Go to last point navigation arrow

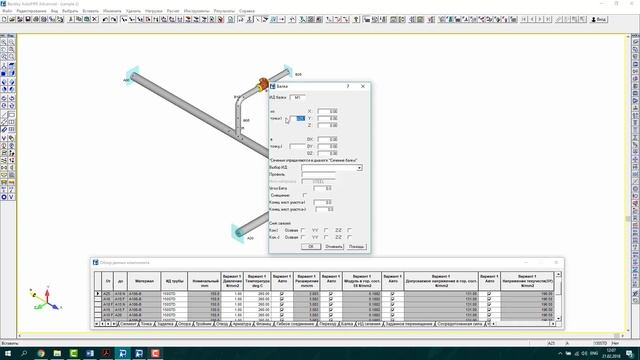pos(548,19)
